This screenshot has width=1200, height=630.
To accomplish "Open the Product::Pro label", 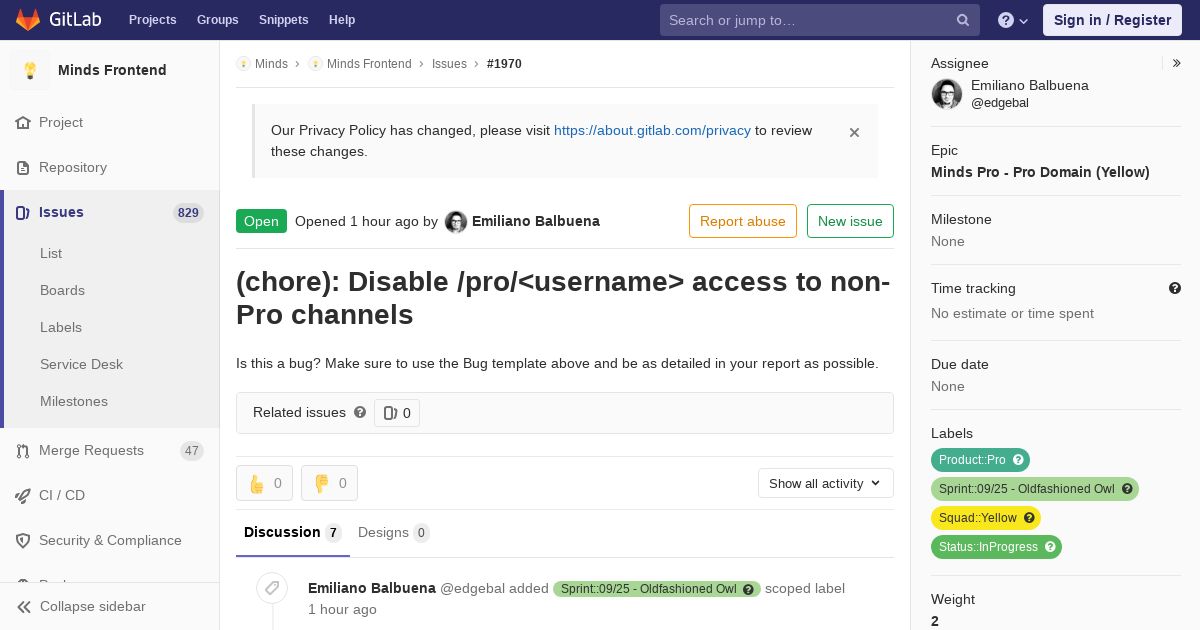I will click(971, 460).
